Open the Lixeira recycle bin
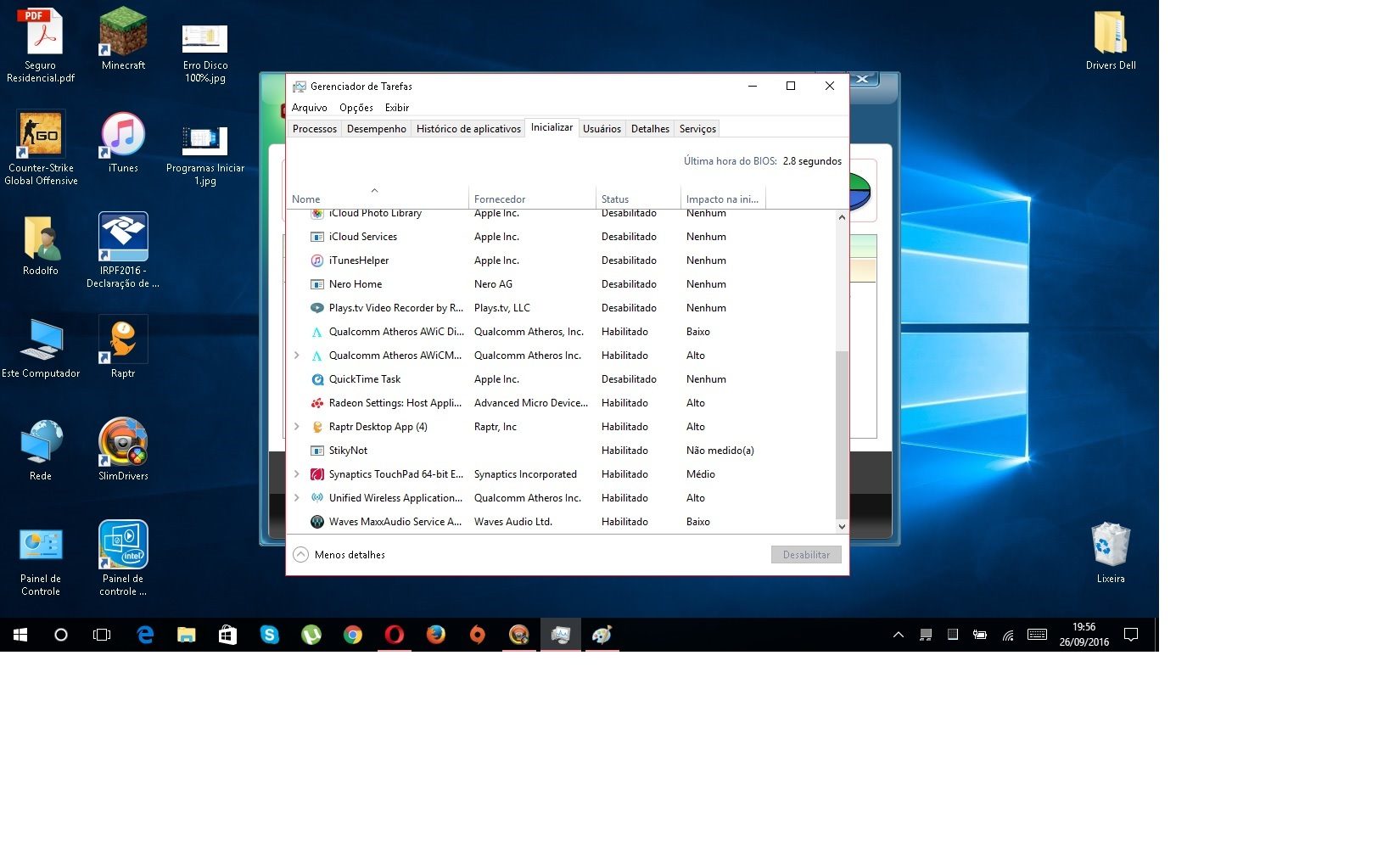 pos(1111,552)
